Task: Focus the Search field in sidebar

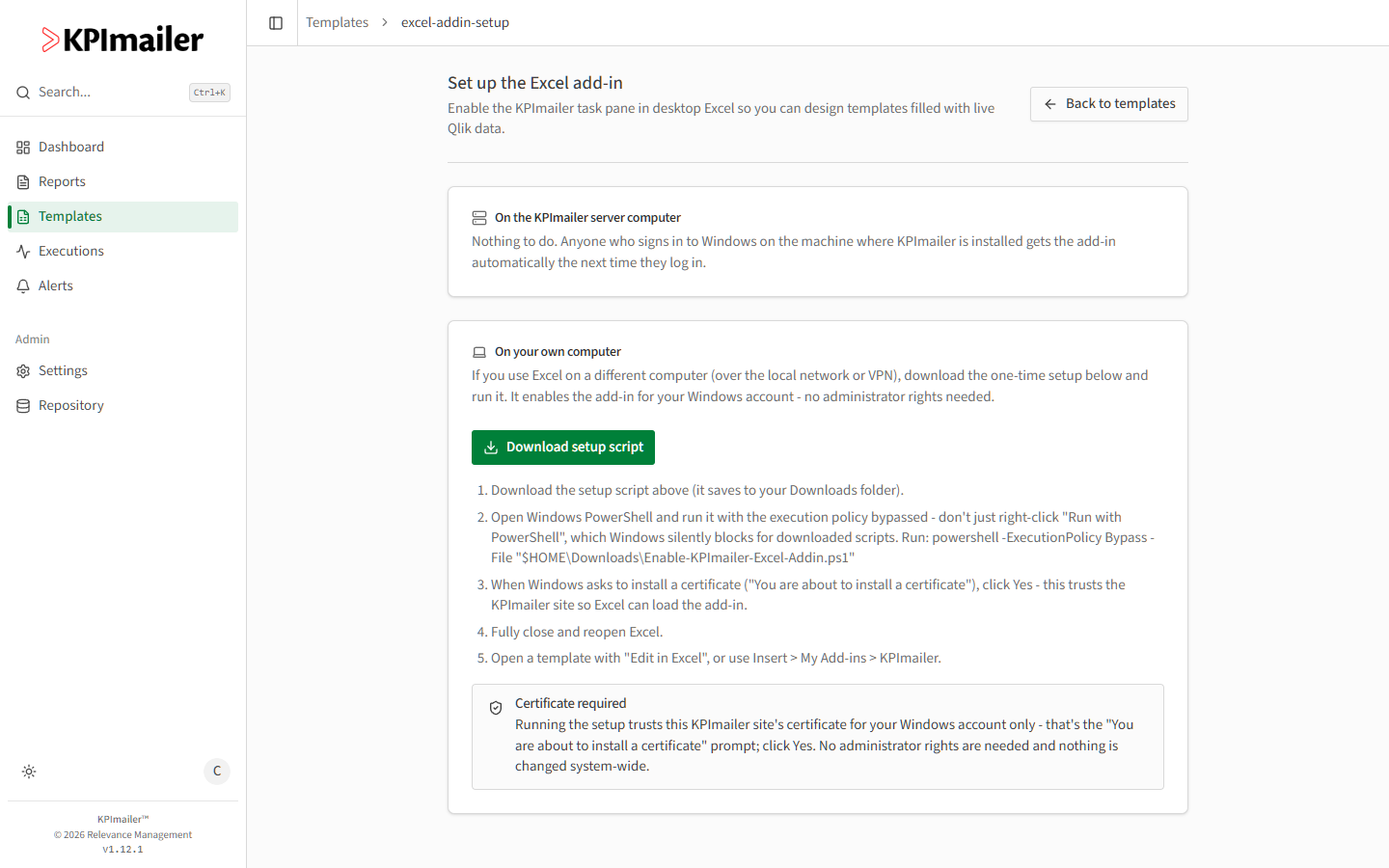Action: 123,93
